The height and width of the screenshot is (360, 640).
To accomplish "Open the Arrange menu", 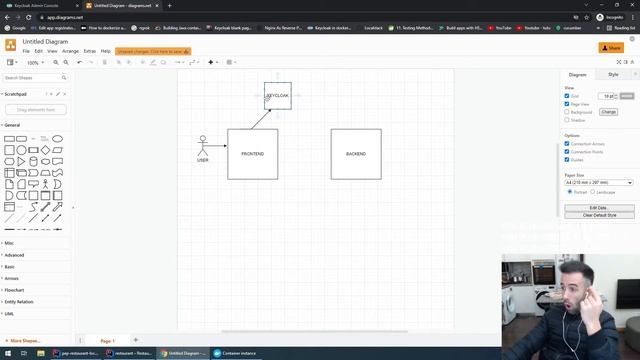I will coord(70,51).
